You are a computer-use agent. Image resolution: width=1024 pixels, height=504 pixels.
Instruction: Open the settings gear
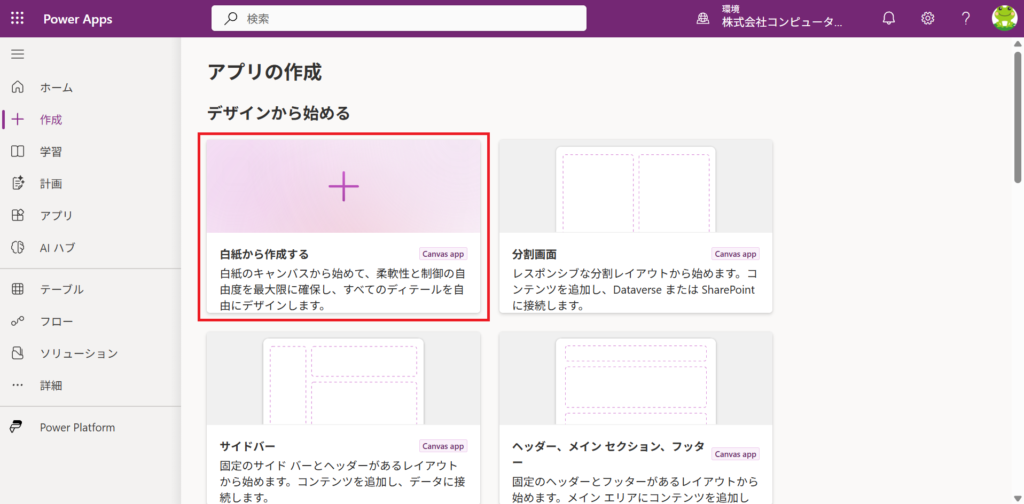pyautogui.click(x=927, y=18)
